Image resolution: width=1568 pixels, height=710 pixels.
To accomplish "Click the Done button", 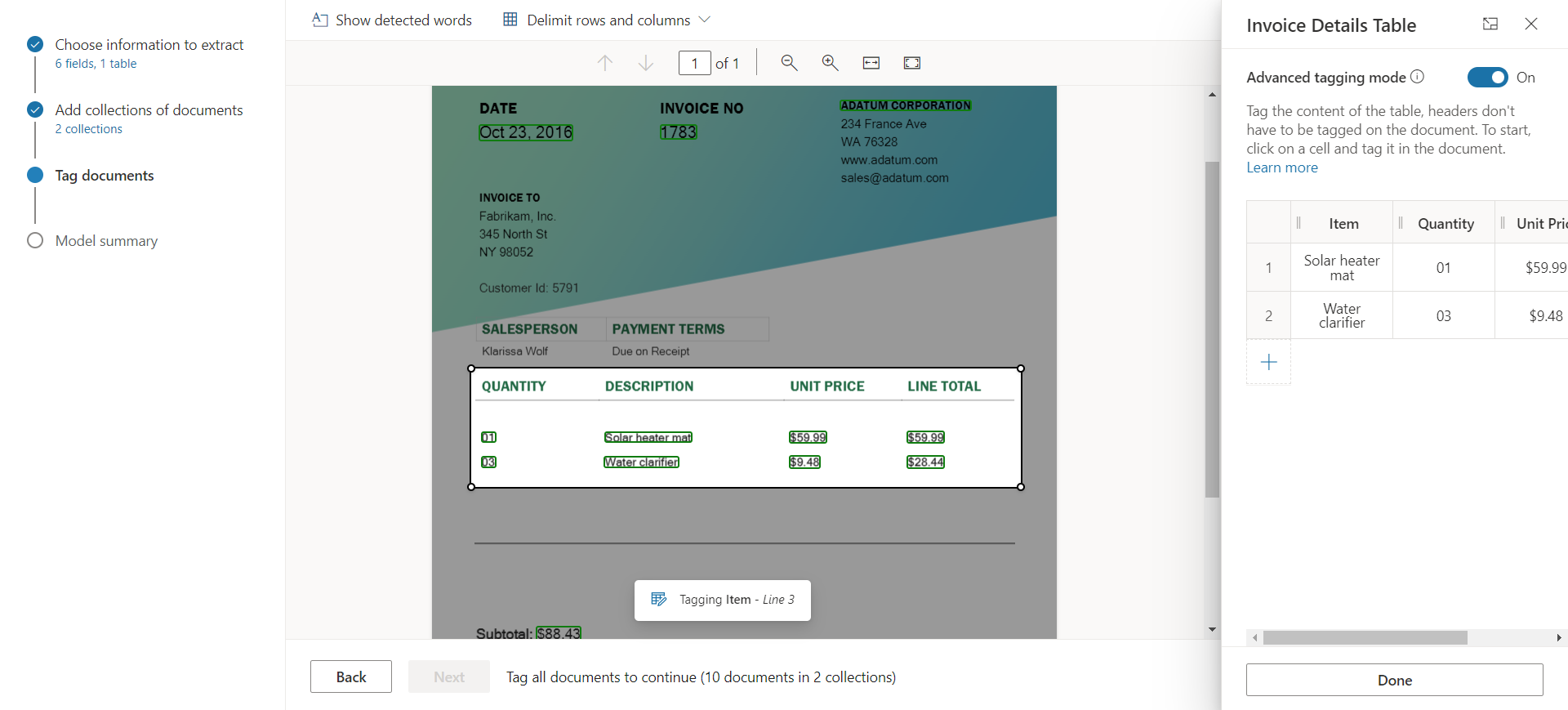I will (1394, 680).
